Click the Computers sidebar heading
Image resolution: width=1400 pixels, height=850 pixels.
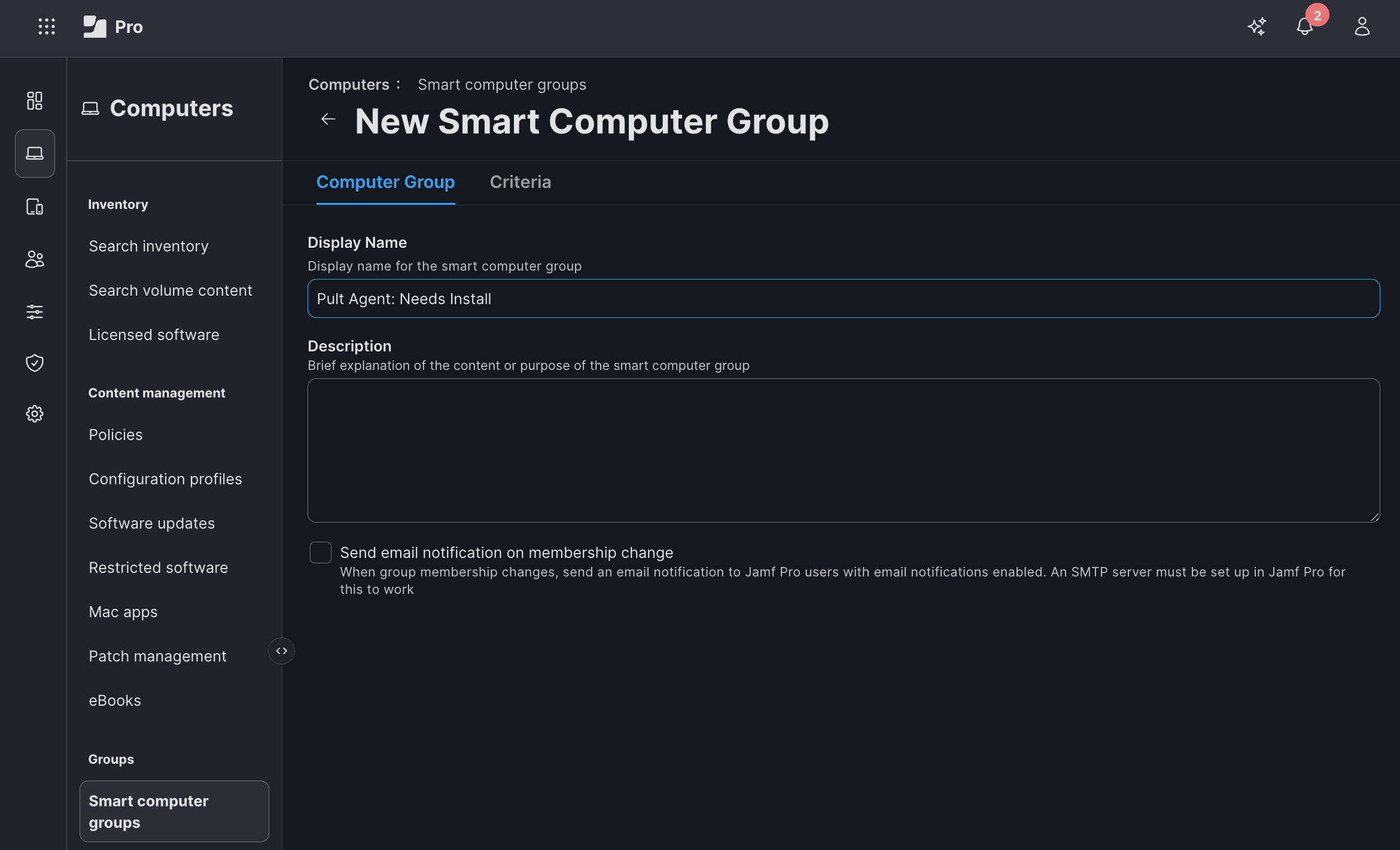point(171,108)
